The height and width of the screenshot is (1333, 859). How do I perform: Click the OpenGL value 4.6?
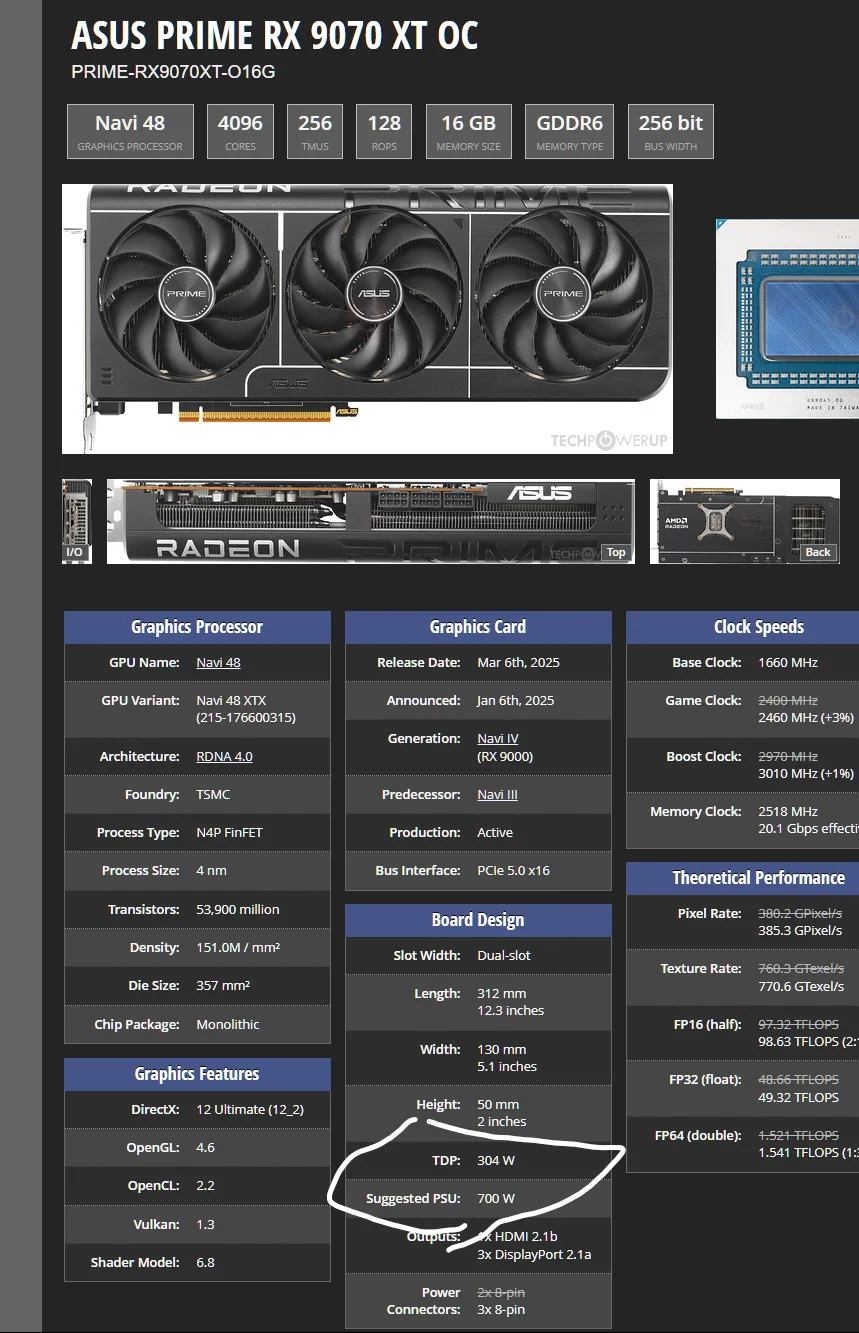[x=205, y=1147]
